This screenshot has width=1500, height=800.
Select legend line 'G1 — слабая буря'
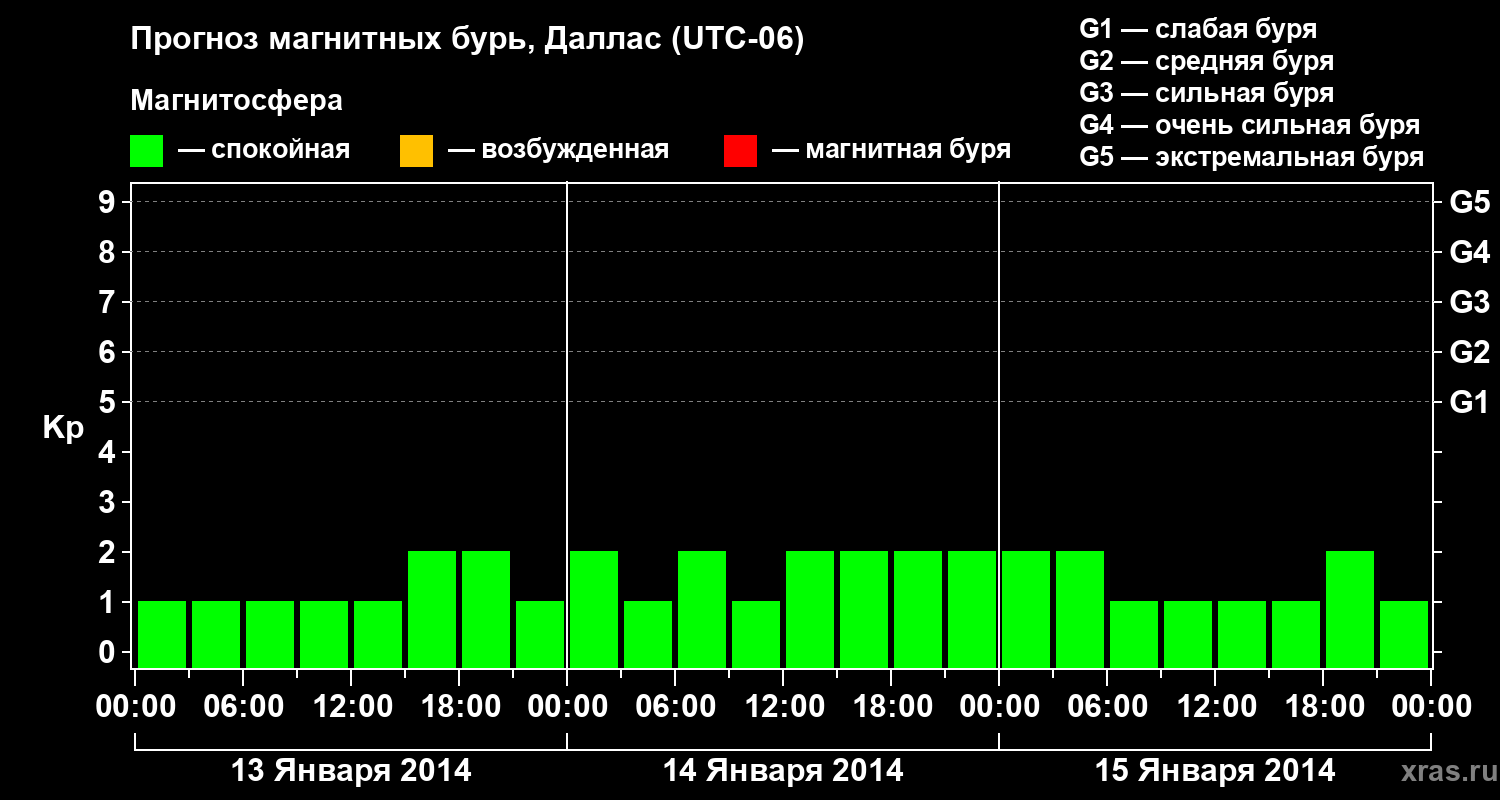(x=1198, y=29)
